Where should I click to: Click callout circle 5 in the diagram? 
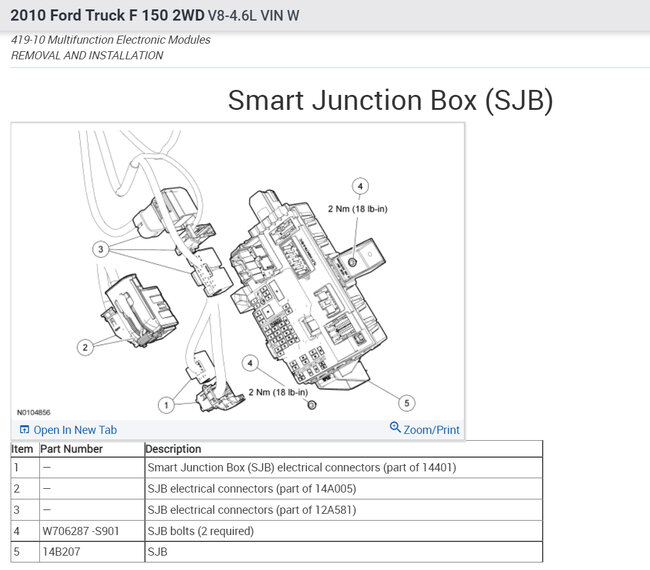[407, 403]
